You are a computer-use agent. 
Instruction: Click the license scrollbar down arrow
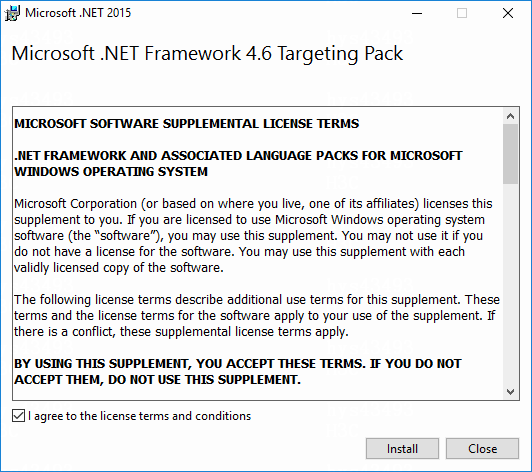(510, 392)
